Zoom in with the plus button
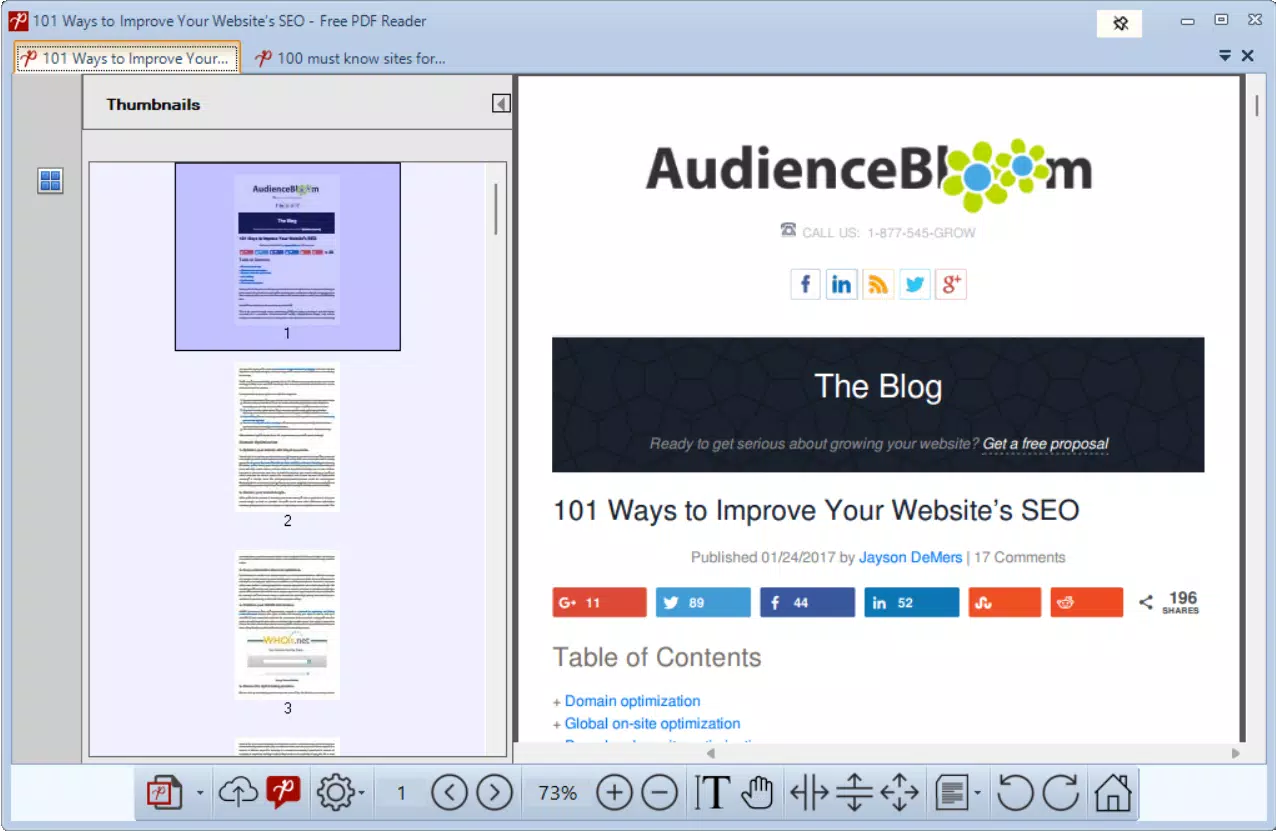1276x831 pixels. [614, 793]
